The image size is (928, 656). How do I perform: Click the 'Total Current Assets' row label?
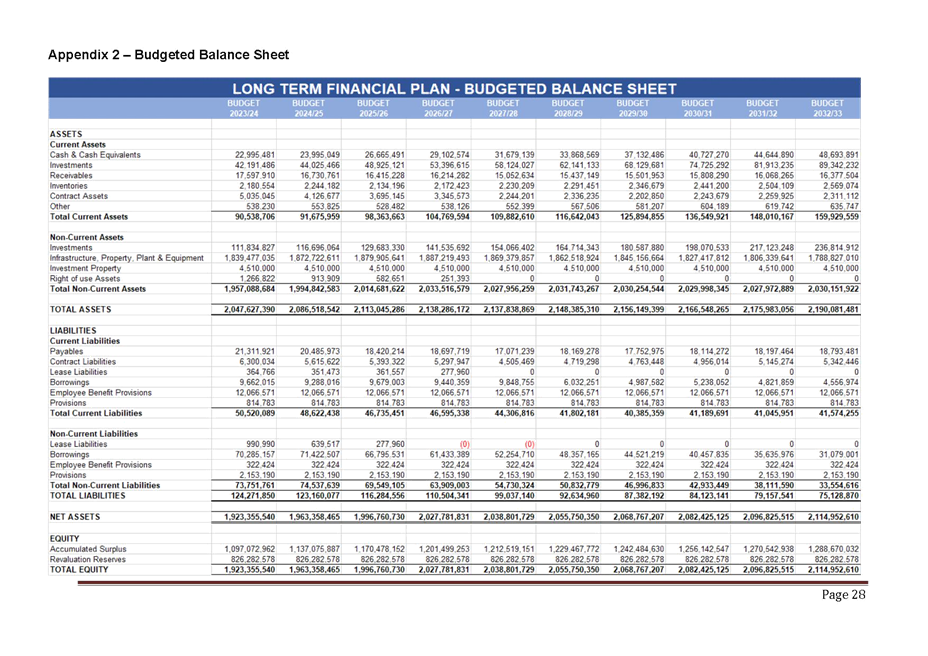click(x=89, y=217)
